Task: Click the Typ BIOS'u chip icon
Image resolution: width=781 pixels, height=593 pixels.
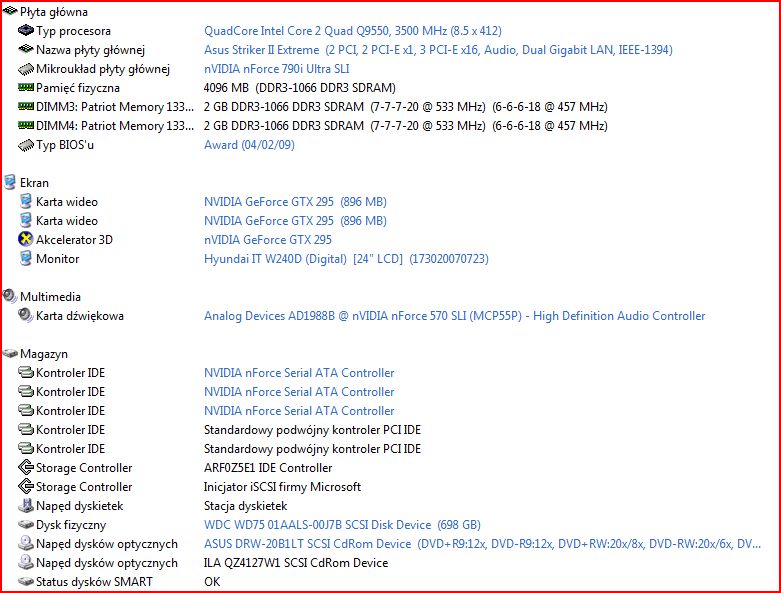Action: pyautogui.click(x=26, y=145)
